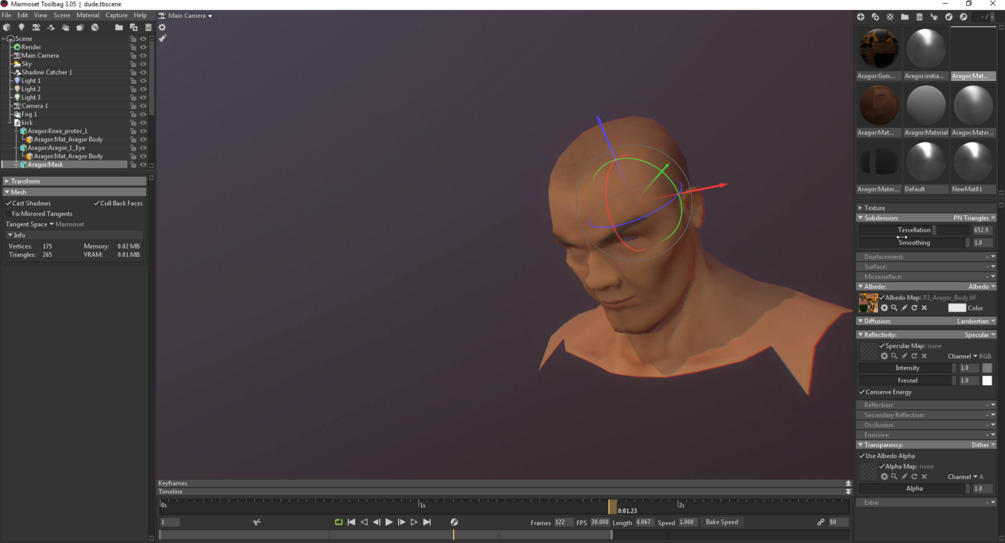Click the Tessellation slider

pyautogui.click(x=915, y=230)
